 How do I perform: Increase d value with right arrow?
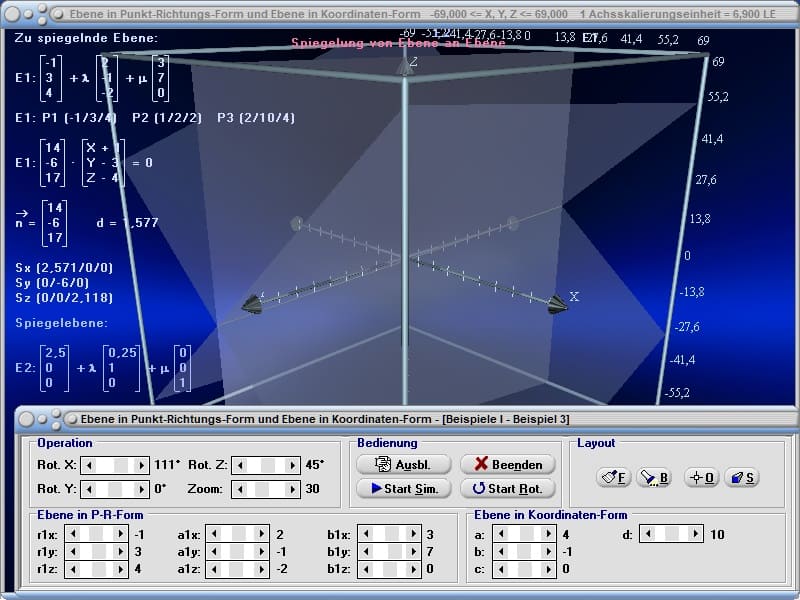point(695,534)
